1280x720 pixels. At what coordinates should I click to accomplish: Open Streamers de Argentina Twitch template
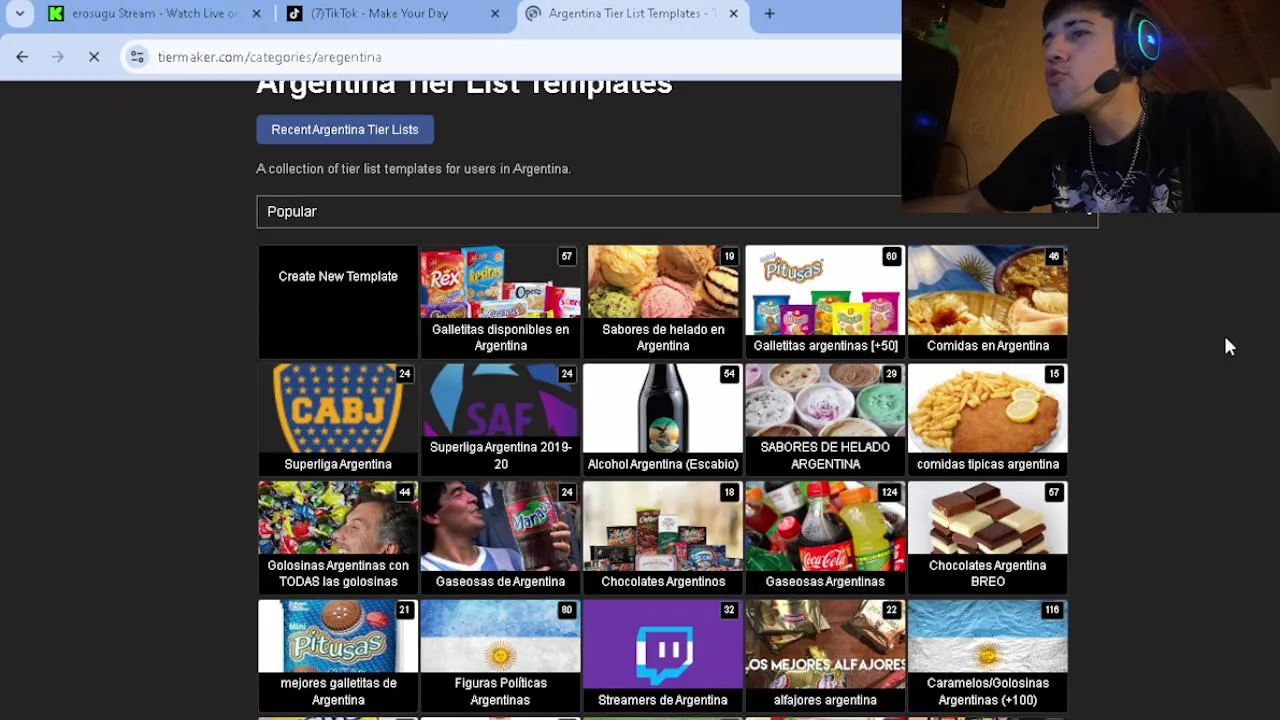pos(663,655)
